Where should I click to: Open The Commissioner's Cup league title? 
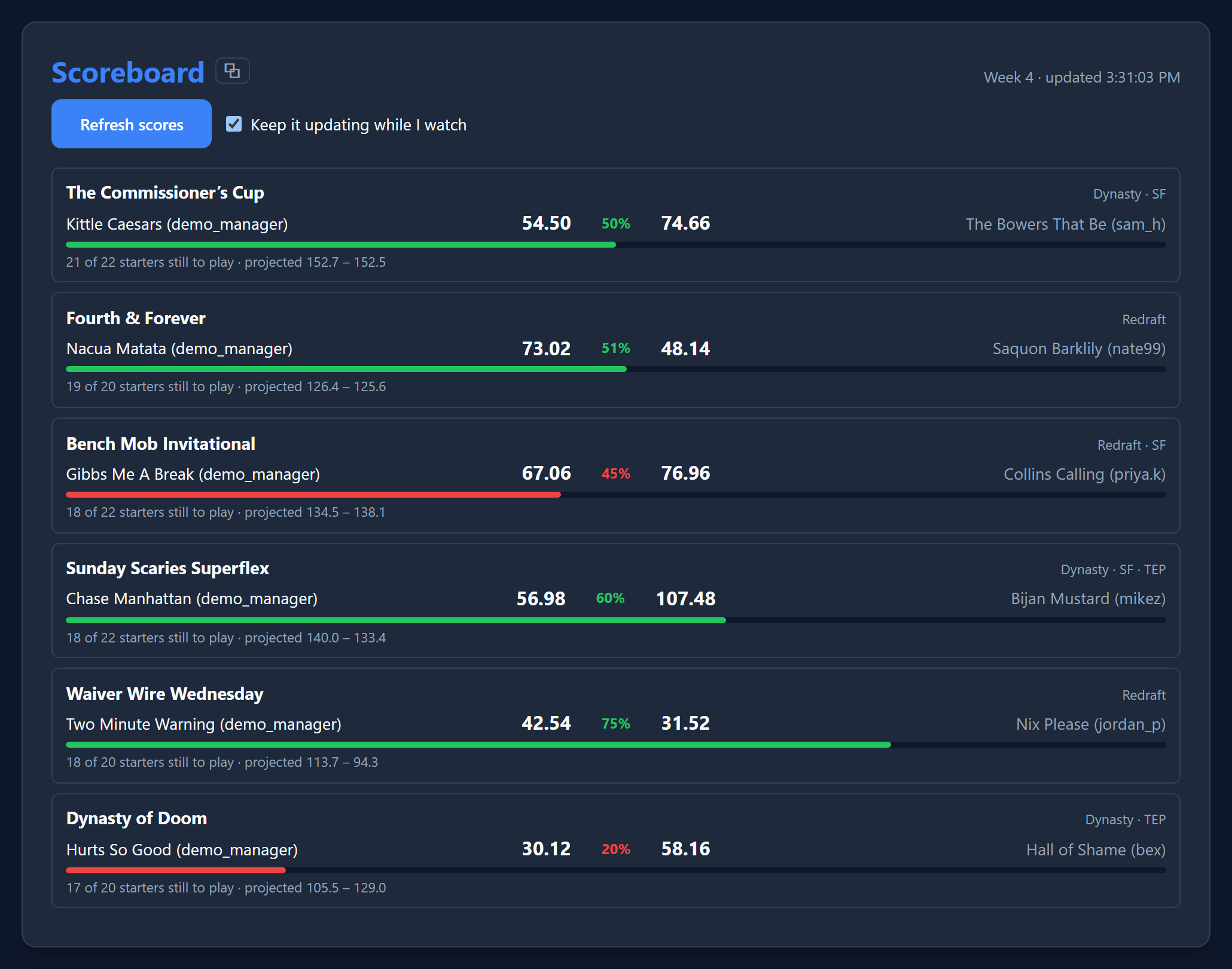165,193
